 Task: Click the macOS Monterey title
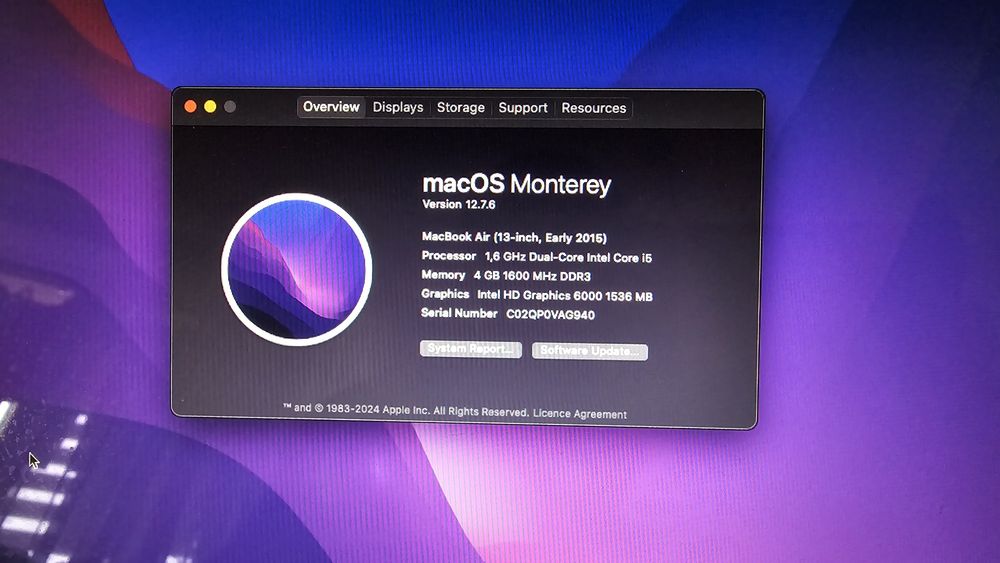(517, 184)
